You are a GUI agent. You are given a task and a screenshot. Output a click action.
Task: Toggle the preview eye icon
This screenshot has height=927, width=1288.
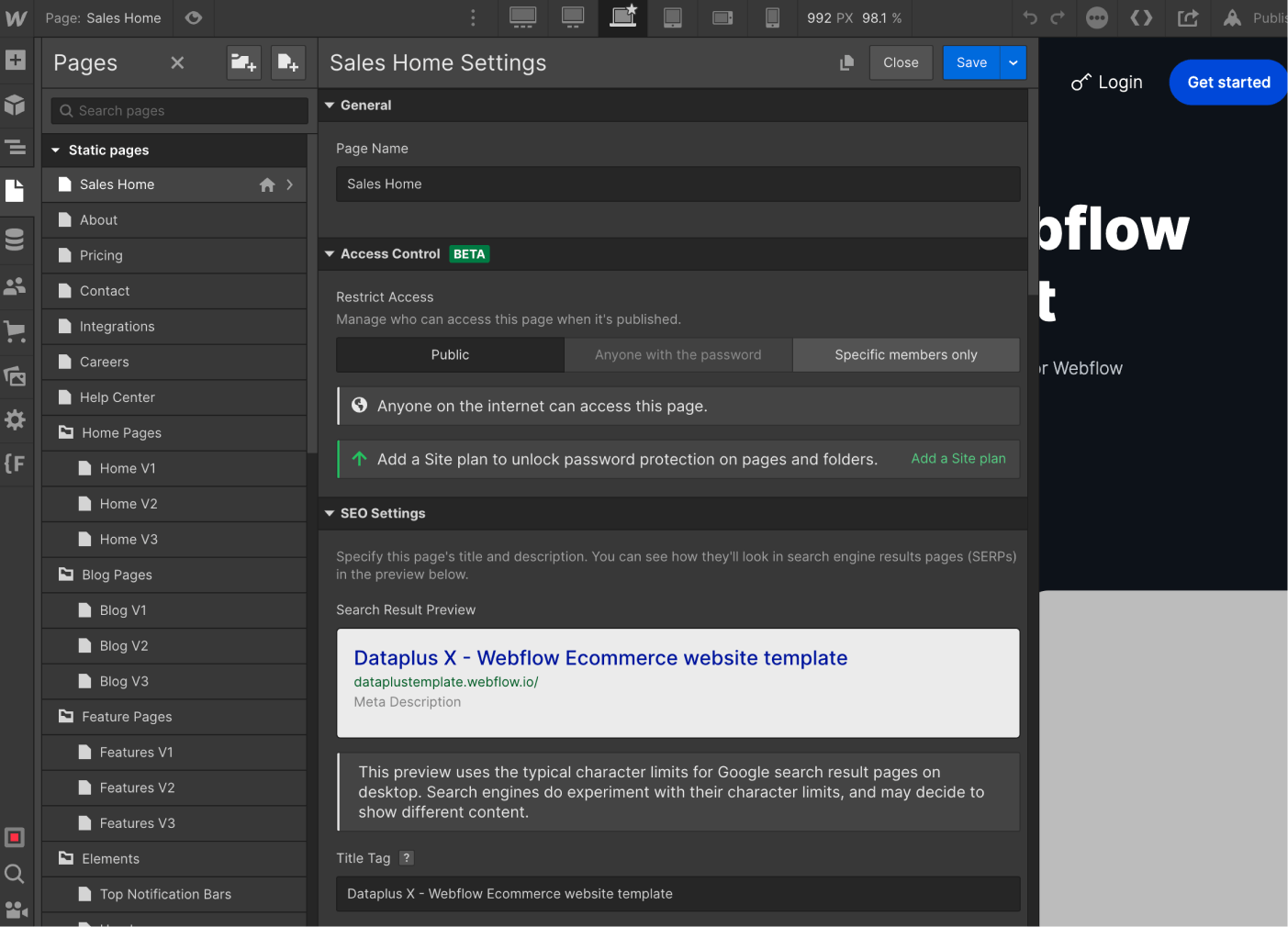pyautogui.click(x=194, y=17)
